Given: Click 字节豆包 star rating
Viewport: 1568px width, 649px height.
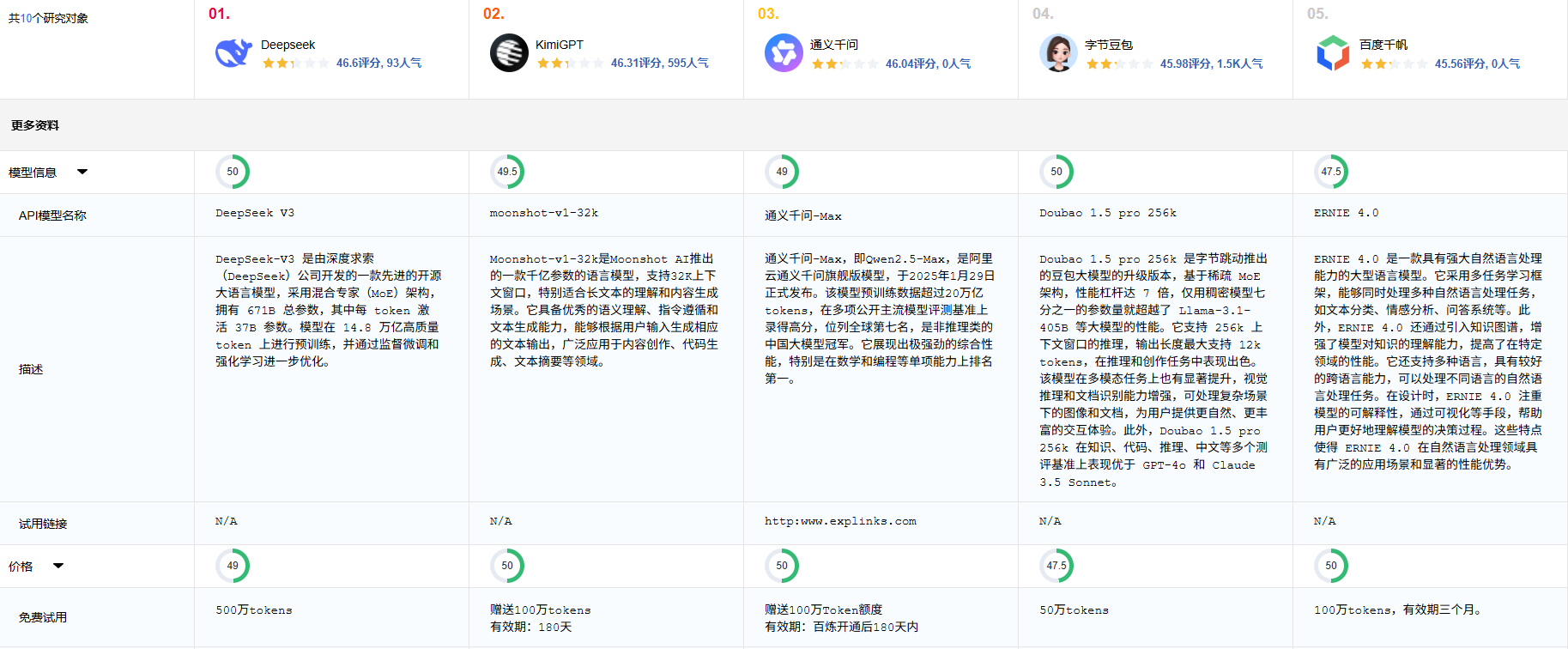Looking at the screenshot, I should pyautogui.click(x=1119, y=64).
